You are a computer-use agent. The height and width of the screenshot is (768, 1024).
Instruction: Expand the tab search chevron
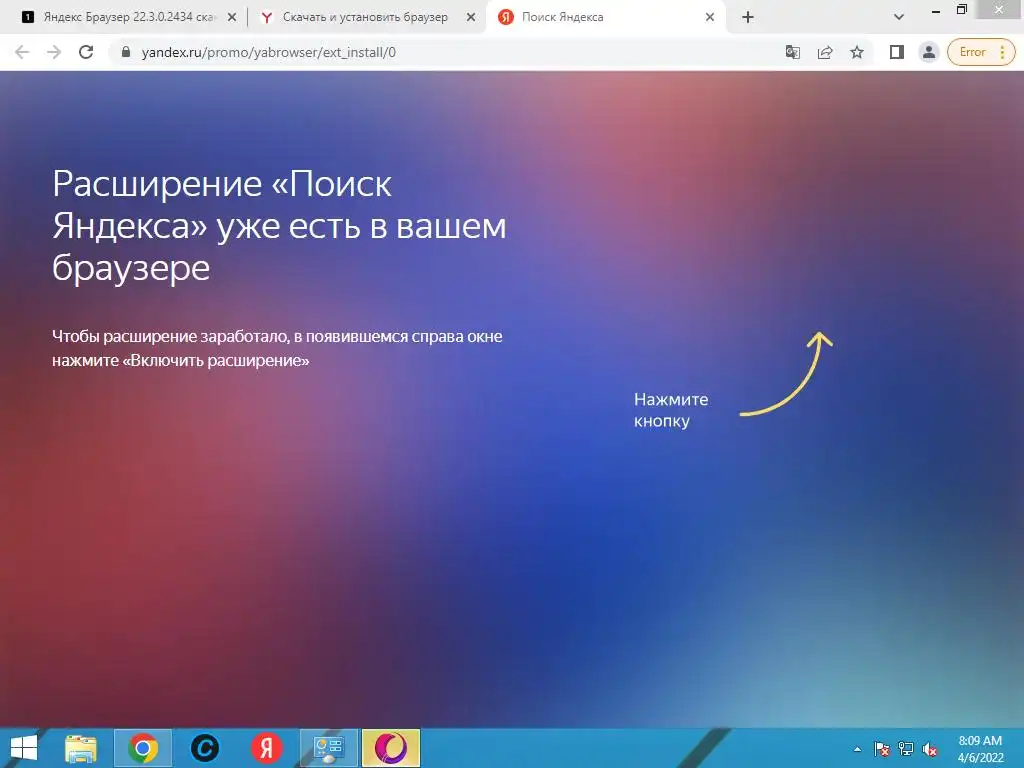(899, 18)
